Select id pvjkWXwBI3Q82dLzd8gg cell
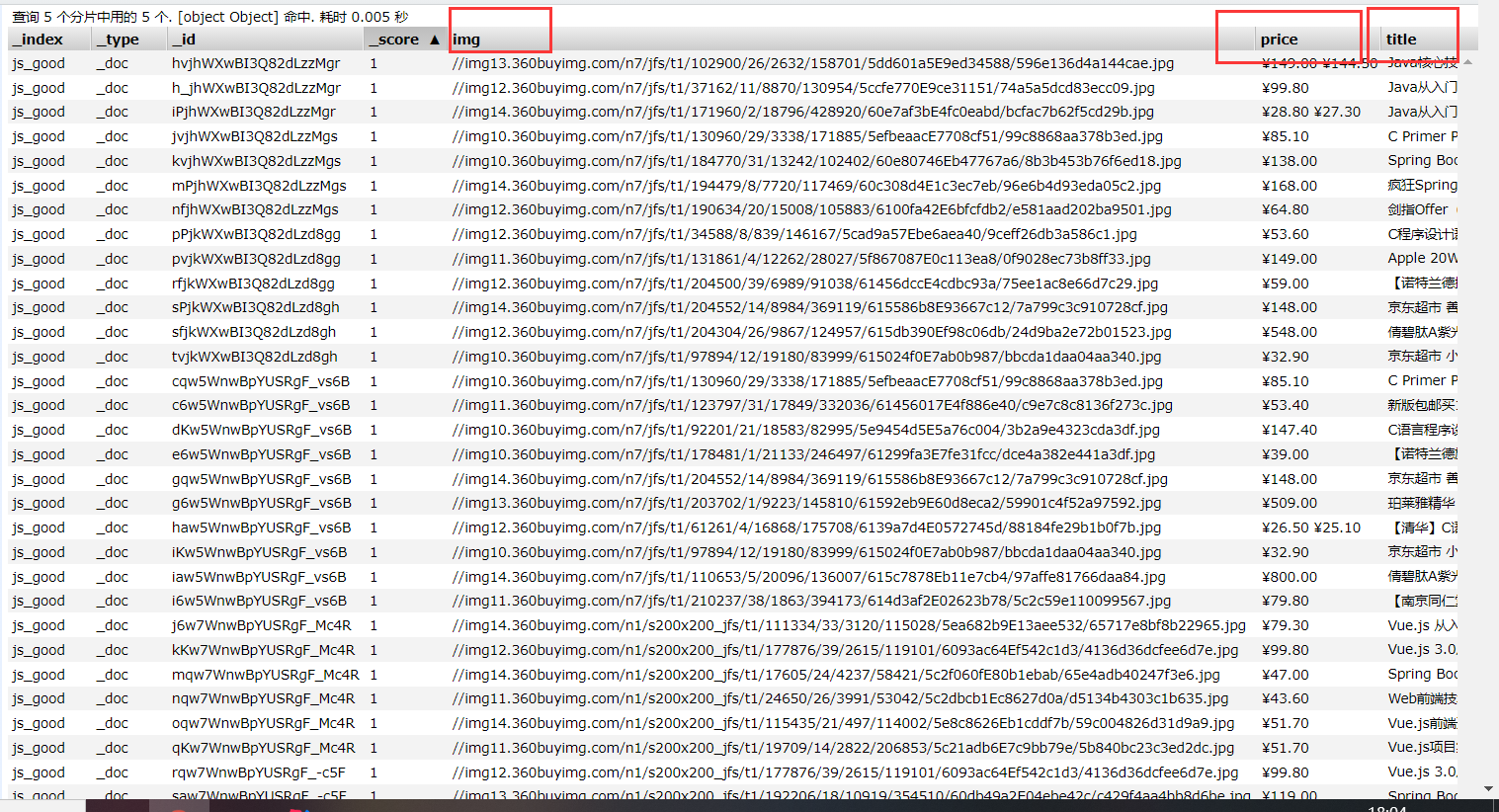Viewport: 1499px width, 812px height. [x=256, y=259]
